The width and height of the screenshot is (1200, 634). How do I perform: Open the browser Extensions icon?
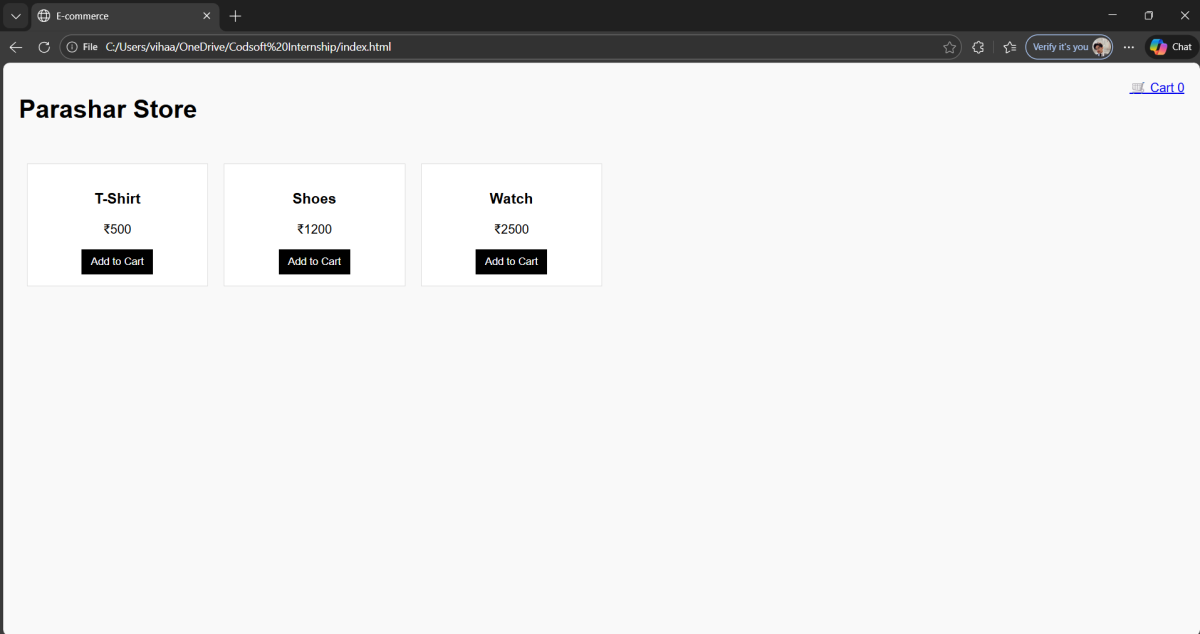point(978,47)
